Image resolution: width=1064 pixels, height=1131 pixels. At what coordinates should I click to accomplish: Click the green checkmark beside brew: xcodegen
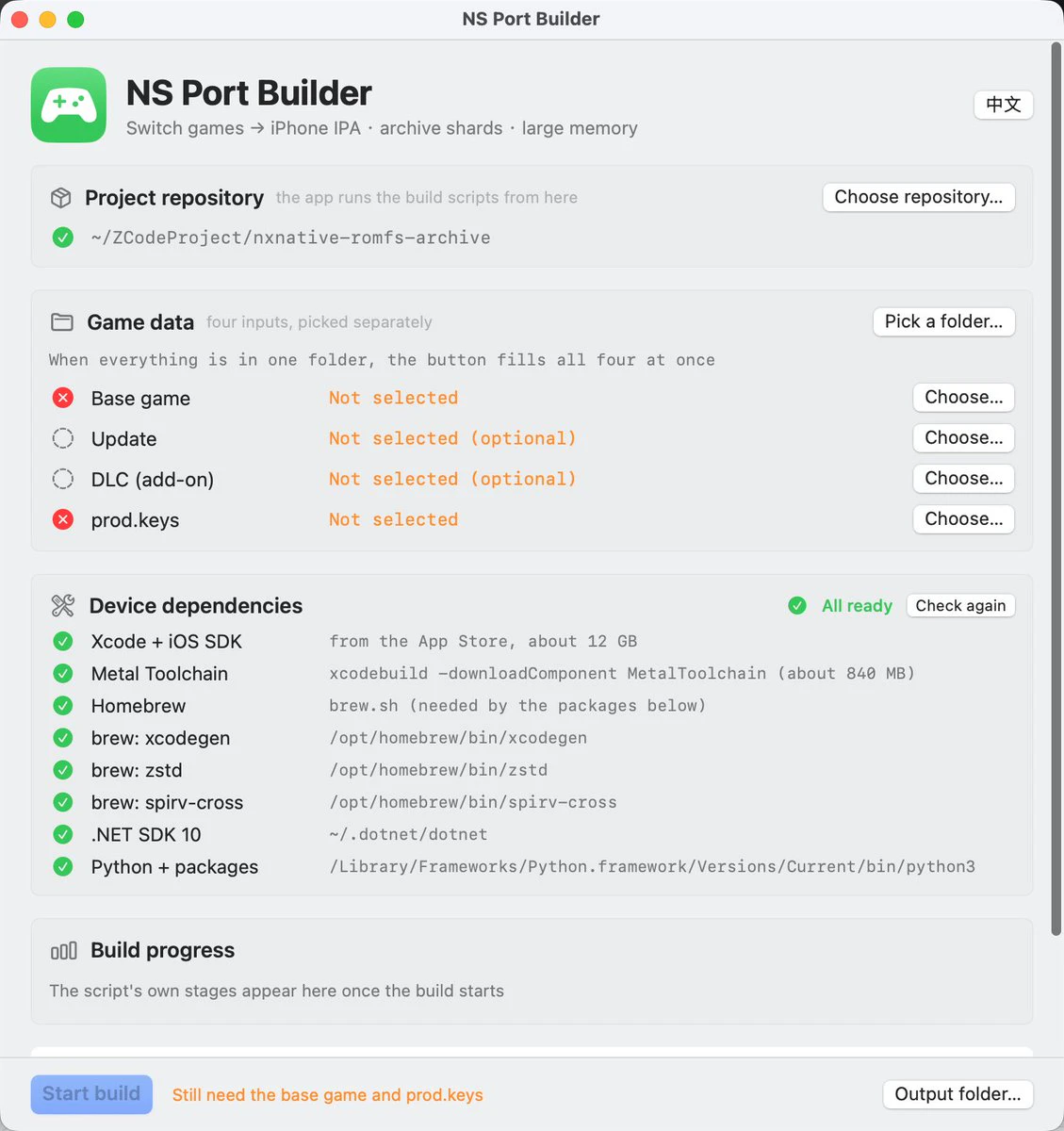(x=63, y=738)
